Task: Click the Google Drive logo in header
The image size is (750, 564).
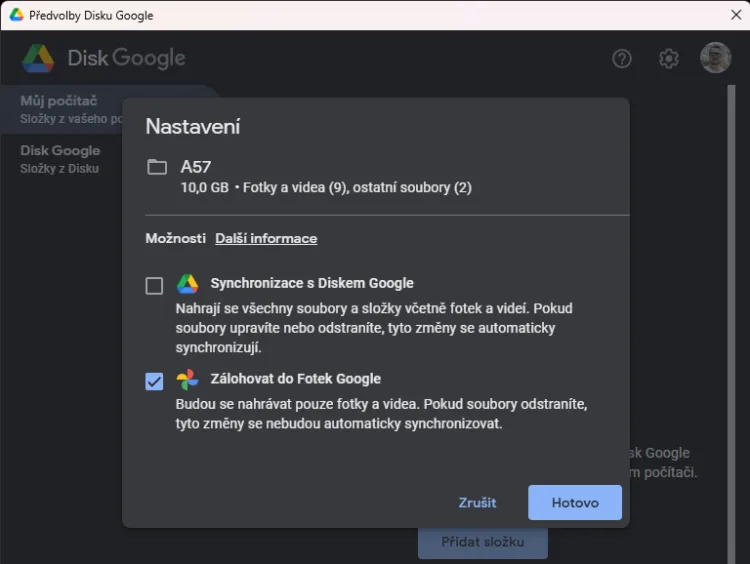Action: pos(38,58)
